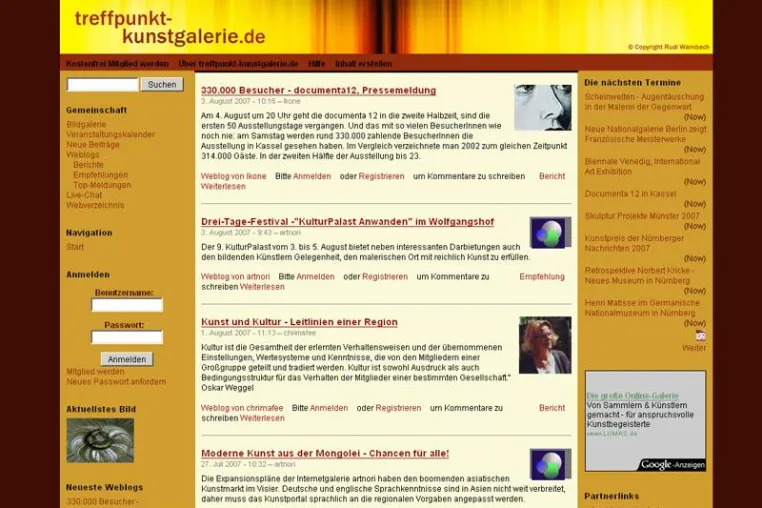Open Weblog von Ikone link
Viewport: 762px width, 508px height.
tap(233, 176)
